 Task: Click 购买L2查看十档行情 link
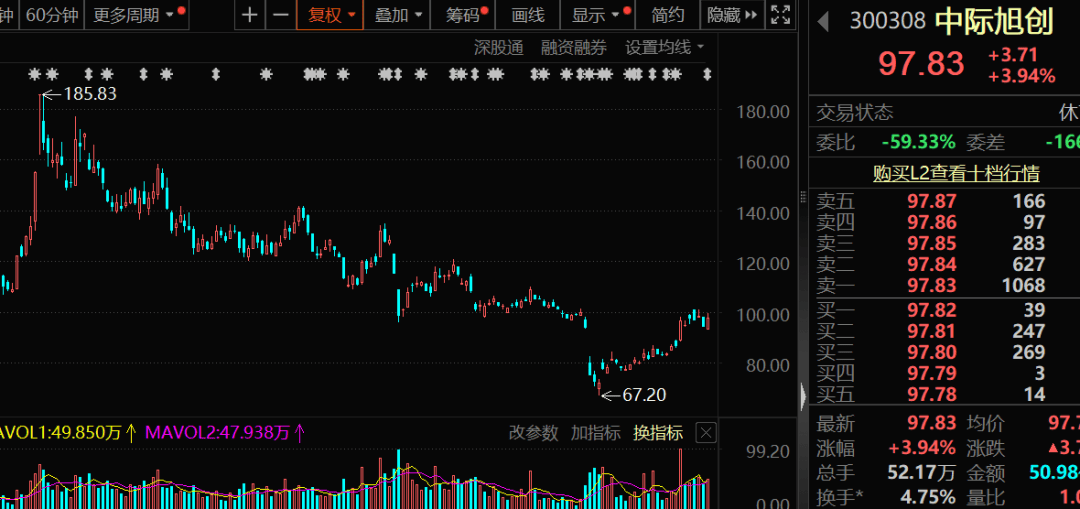click(956, 173)
